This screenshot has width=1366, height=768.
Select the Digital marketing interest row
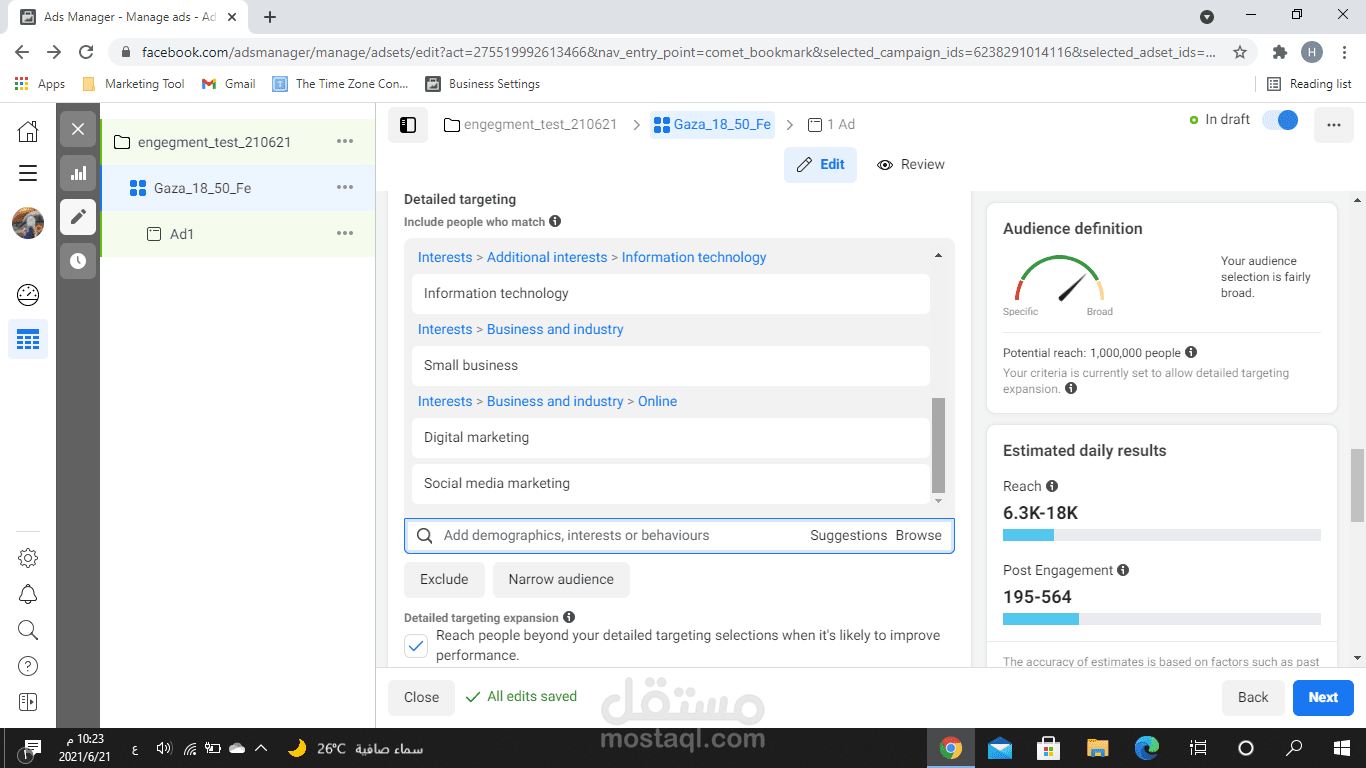(671, 438)
